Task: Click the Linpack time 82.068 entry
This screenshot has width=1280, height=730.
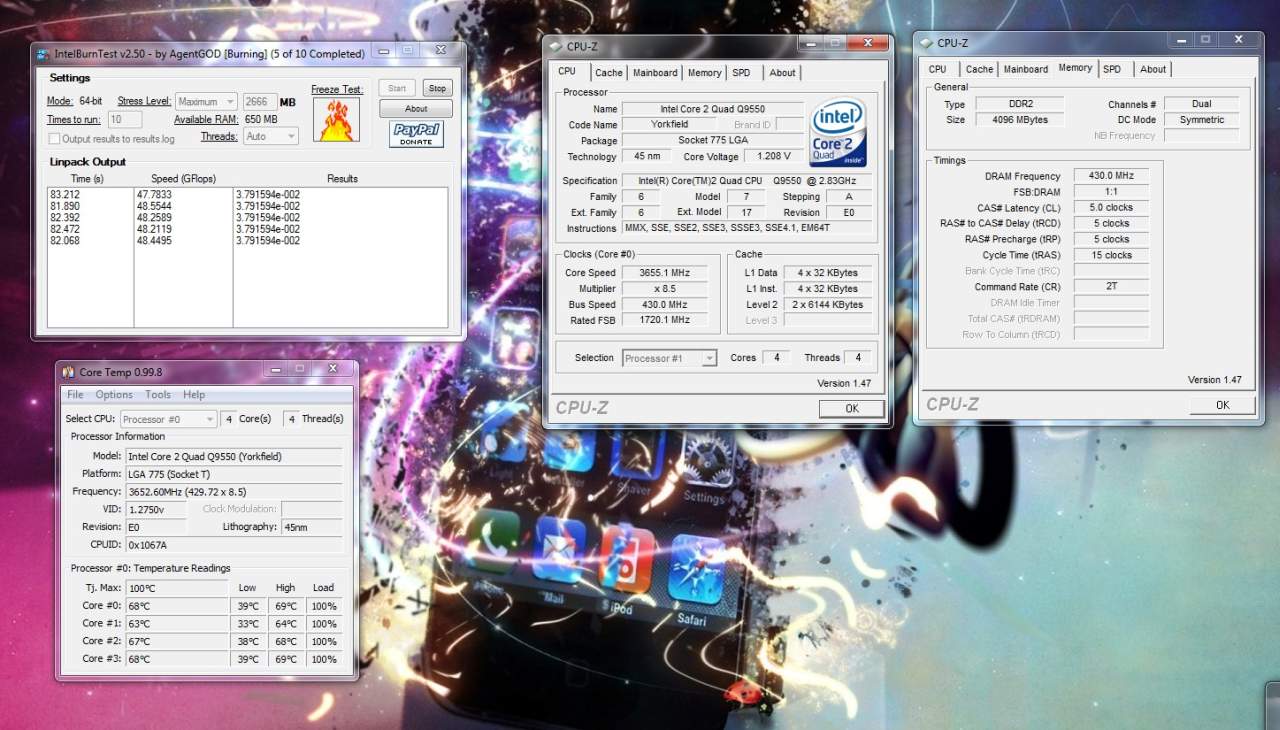Action: pyautogui.click(x=64, y=241)
